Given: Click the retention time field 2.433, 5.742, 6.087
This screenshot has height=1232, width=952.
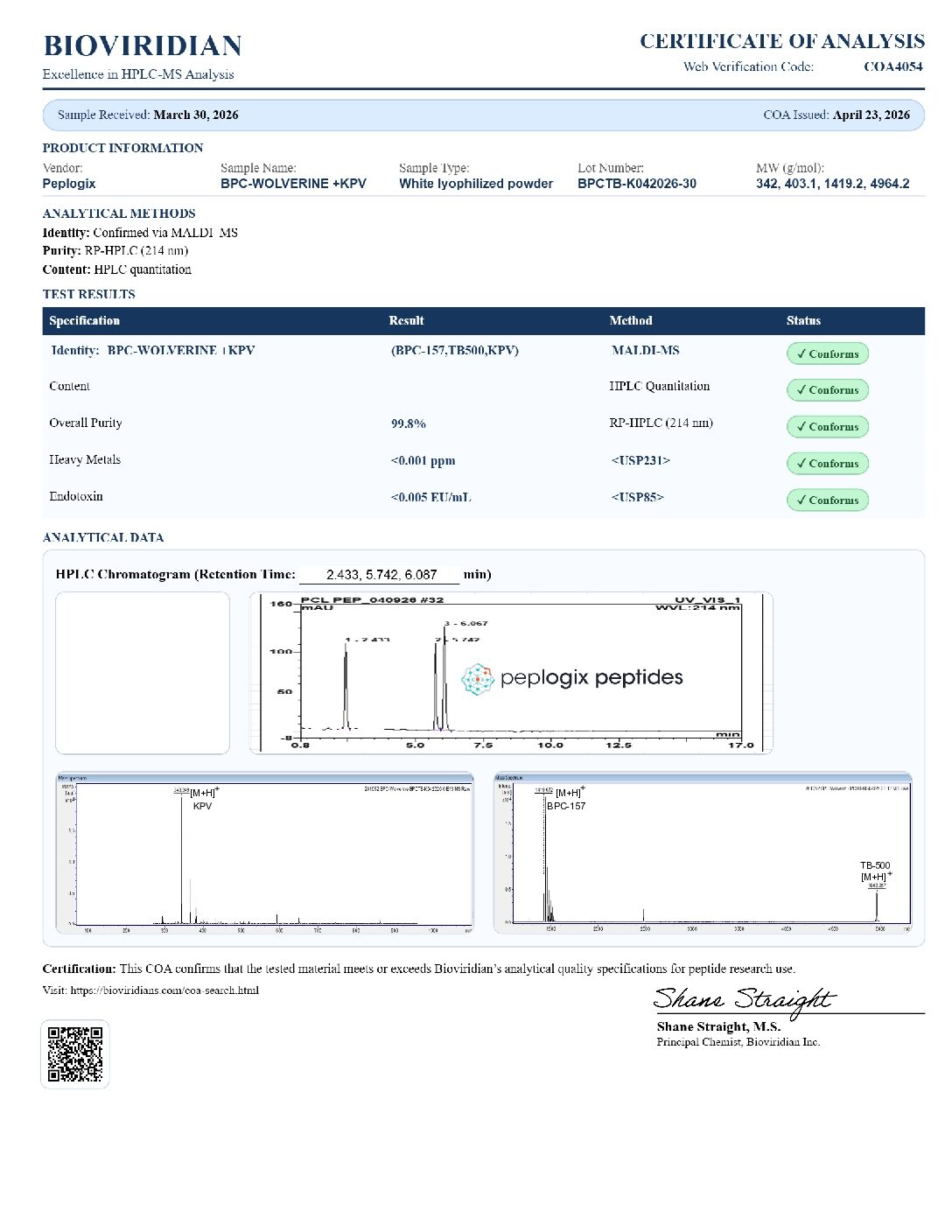Looking at the screenshot, I should pyautogui.click(x=380, y=575).
